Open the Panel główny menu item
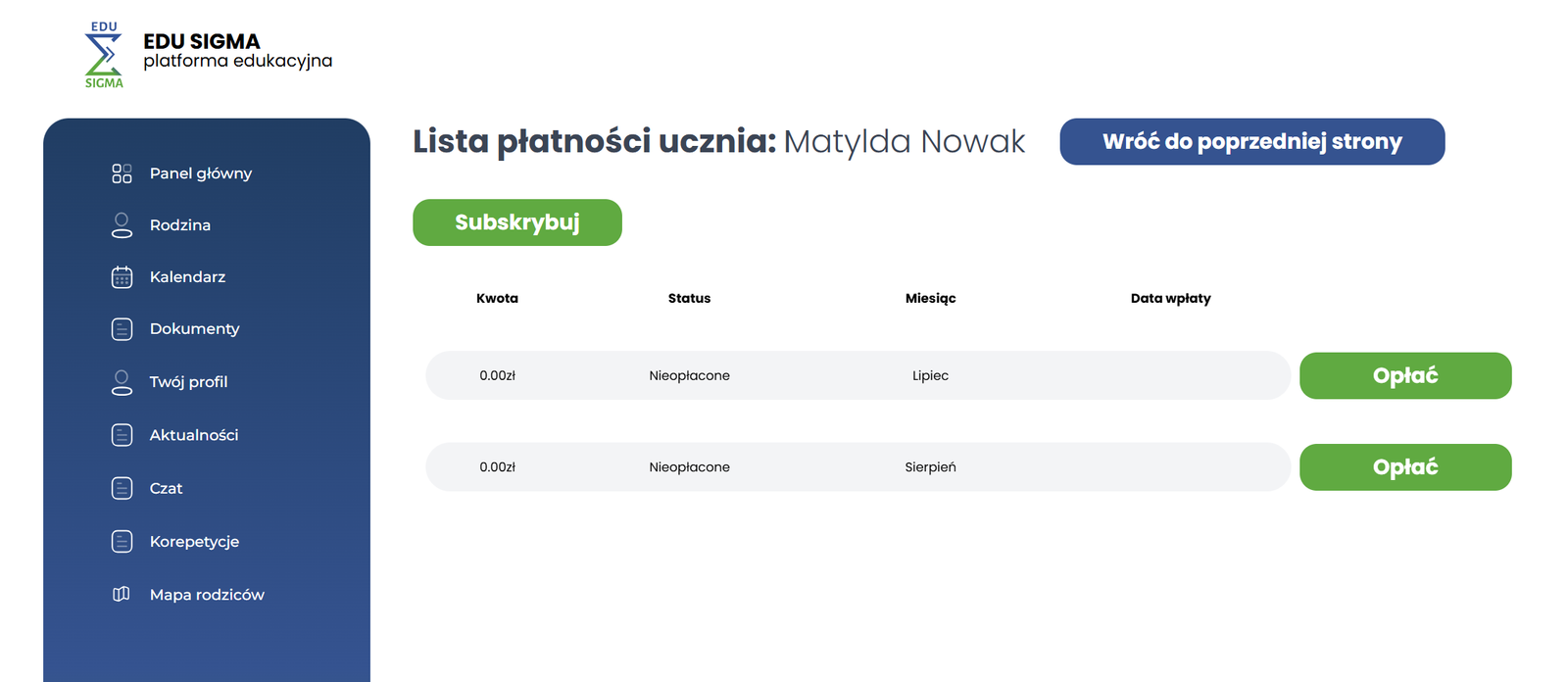 201,173
